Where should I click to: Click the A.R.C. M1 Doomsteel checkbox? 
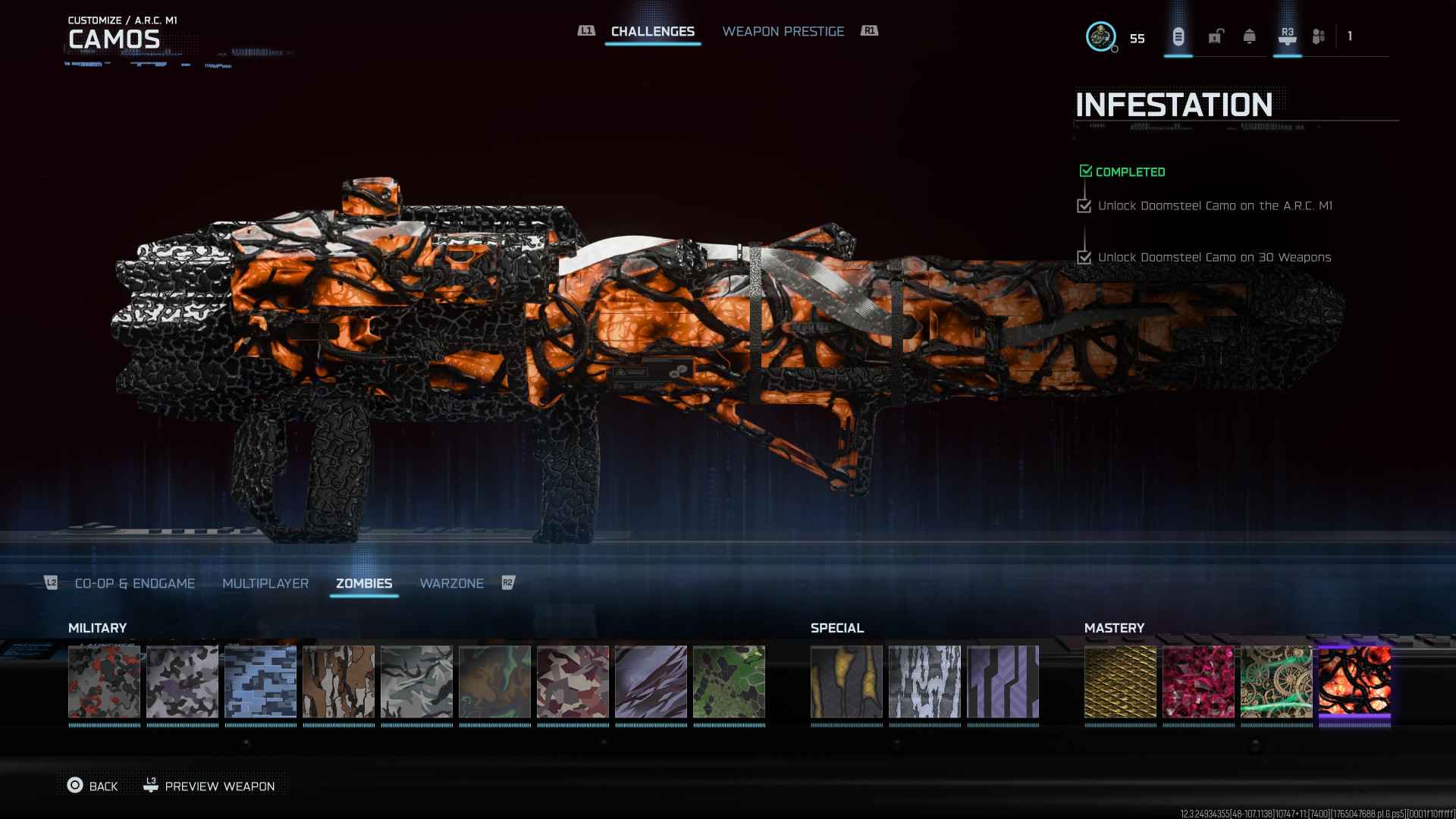[1084, 206]
